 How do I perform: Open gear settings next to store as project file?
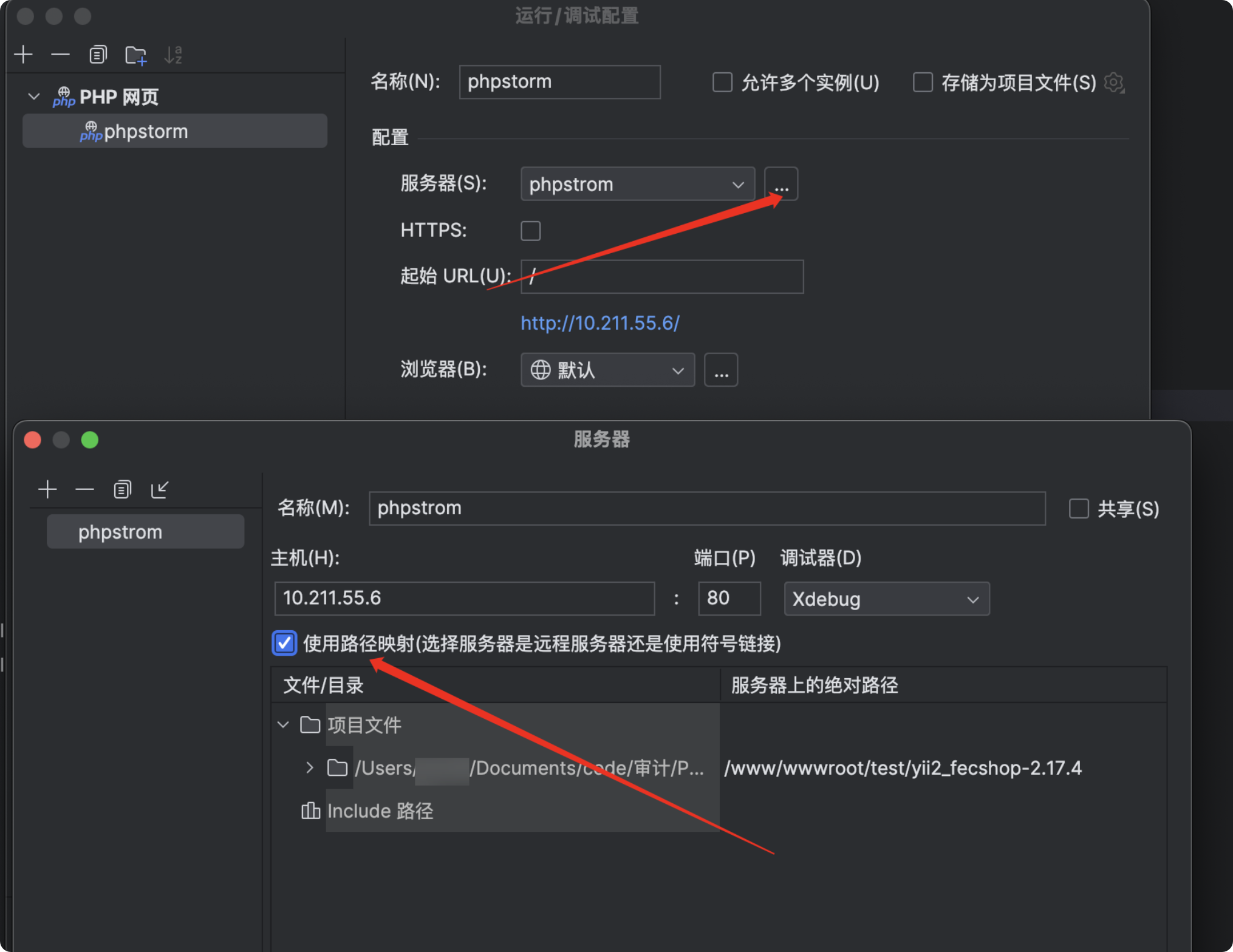(1114, 83)
